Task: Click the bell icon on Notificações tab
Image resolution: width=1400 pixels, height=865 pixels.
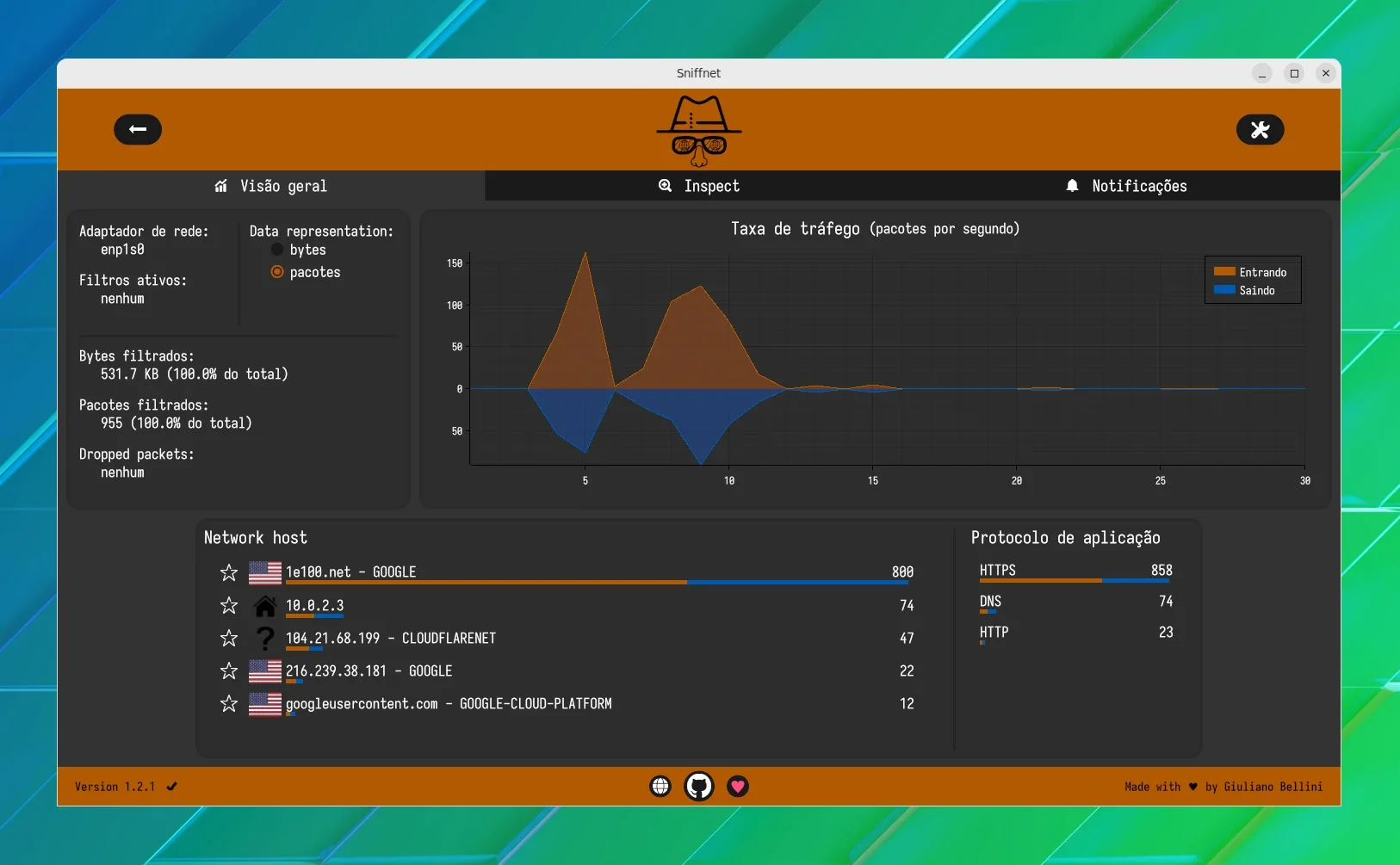Action: (x=1072, y=186)
